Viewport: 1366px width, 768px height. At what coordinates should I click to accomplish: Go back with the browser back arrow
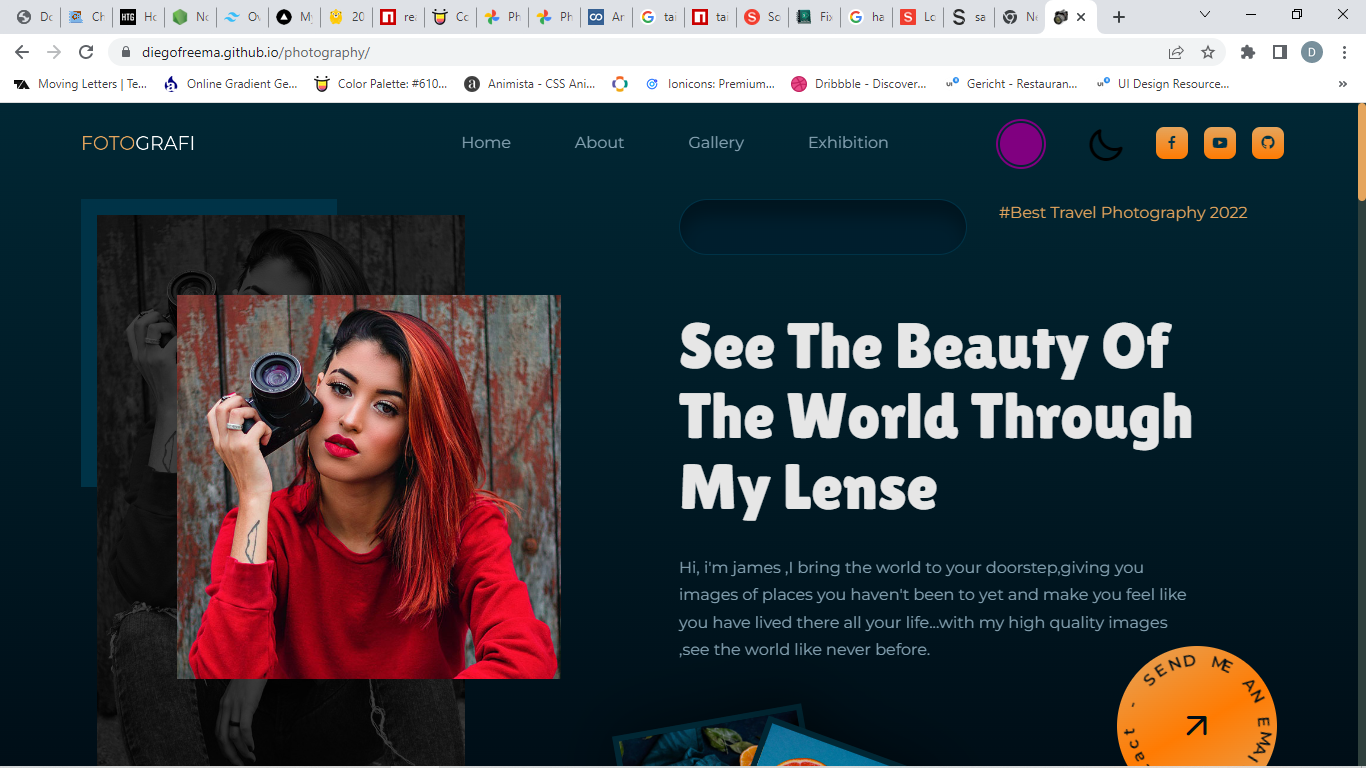click(x=22, y=52)
